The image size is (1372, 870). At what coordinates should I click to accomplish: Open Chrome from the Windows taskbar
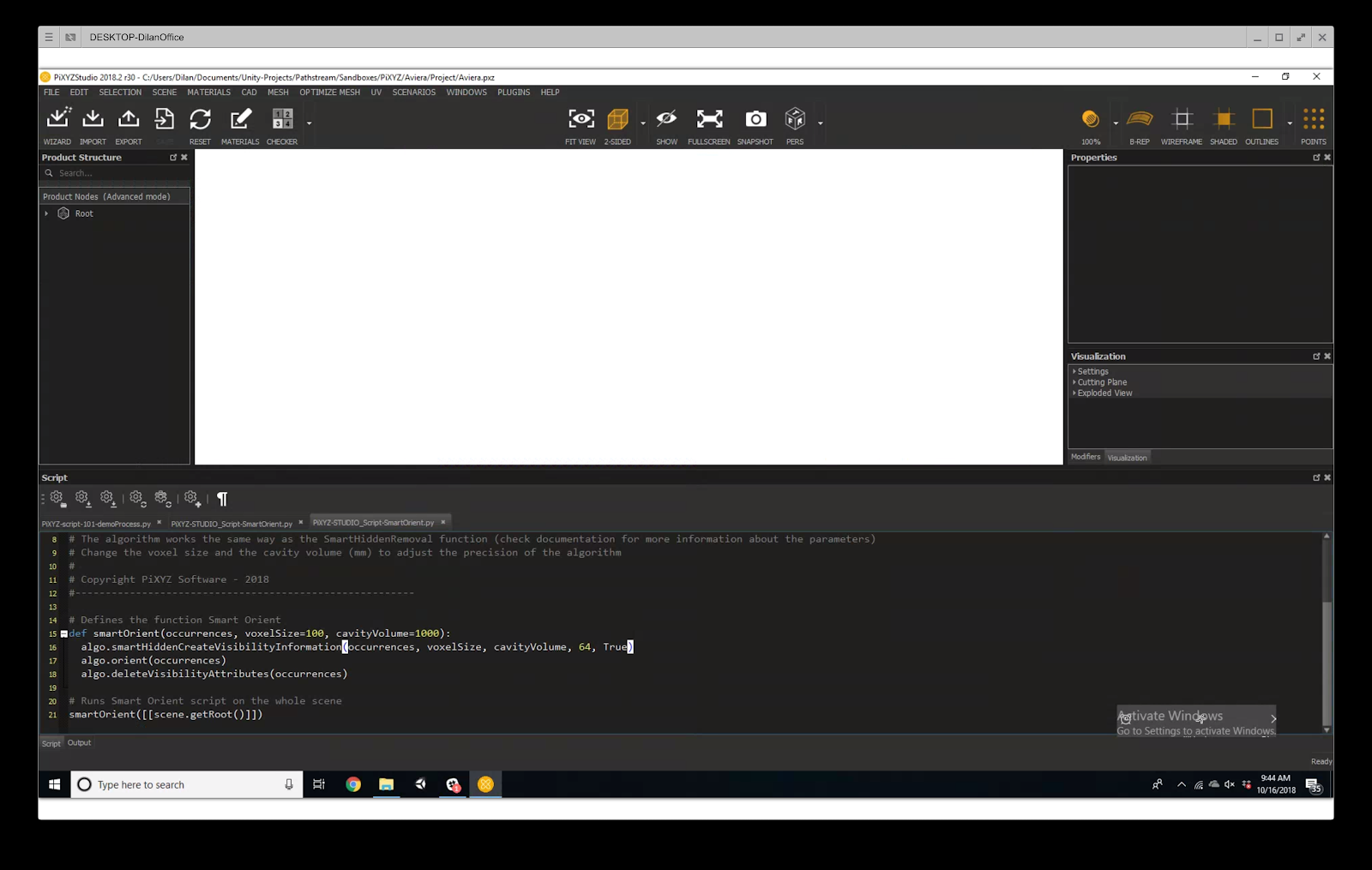pos(353,784)
